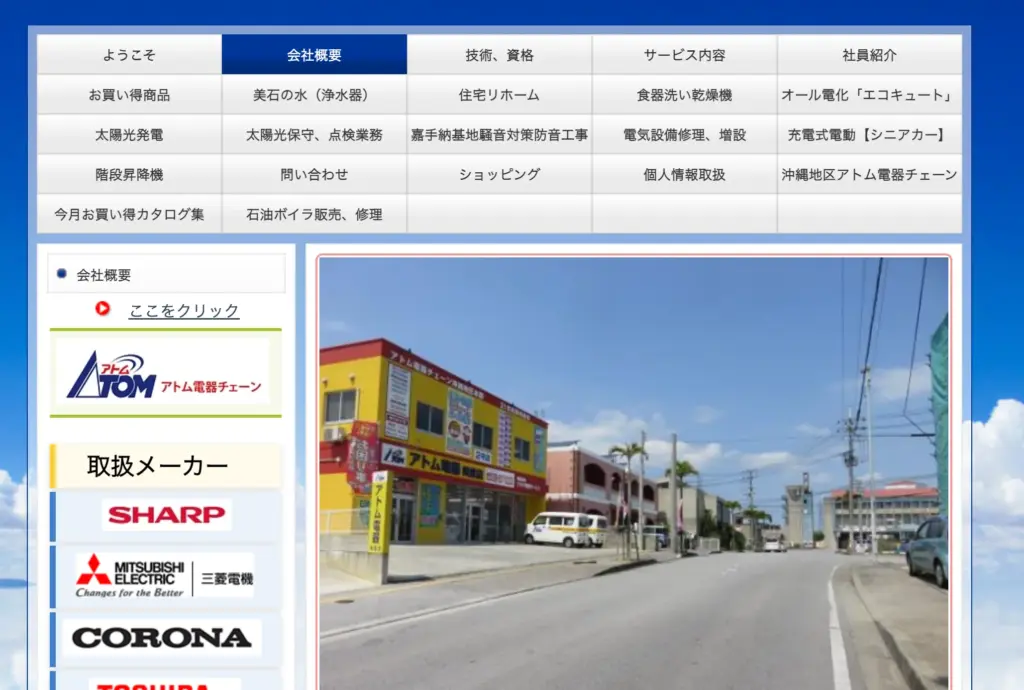The image size is (1024, 690).
Task: Navigate to ショッピング
Action: 500,174
